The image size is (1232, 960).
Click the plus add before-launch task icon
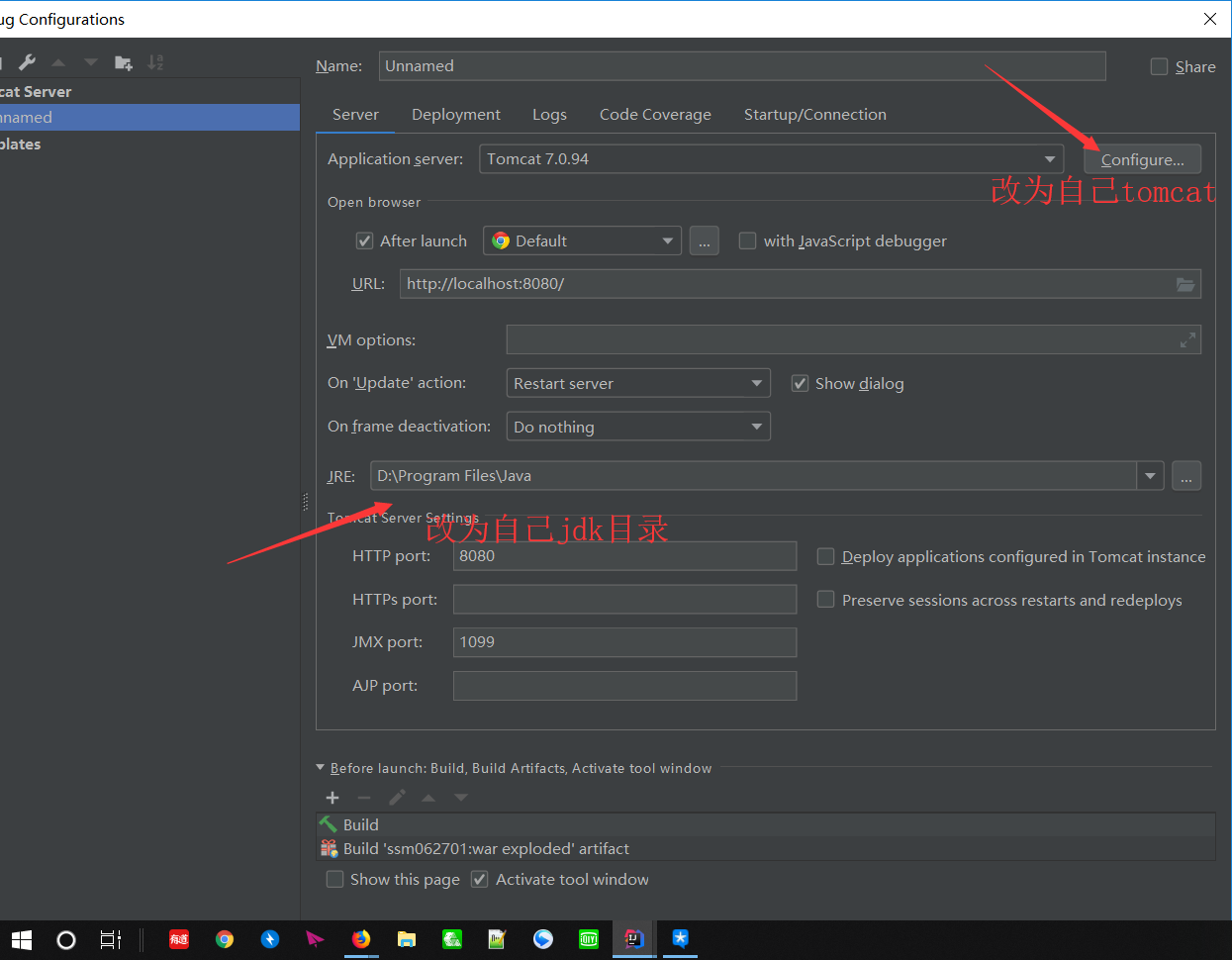[x=332, y=798]
